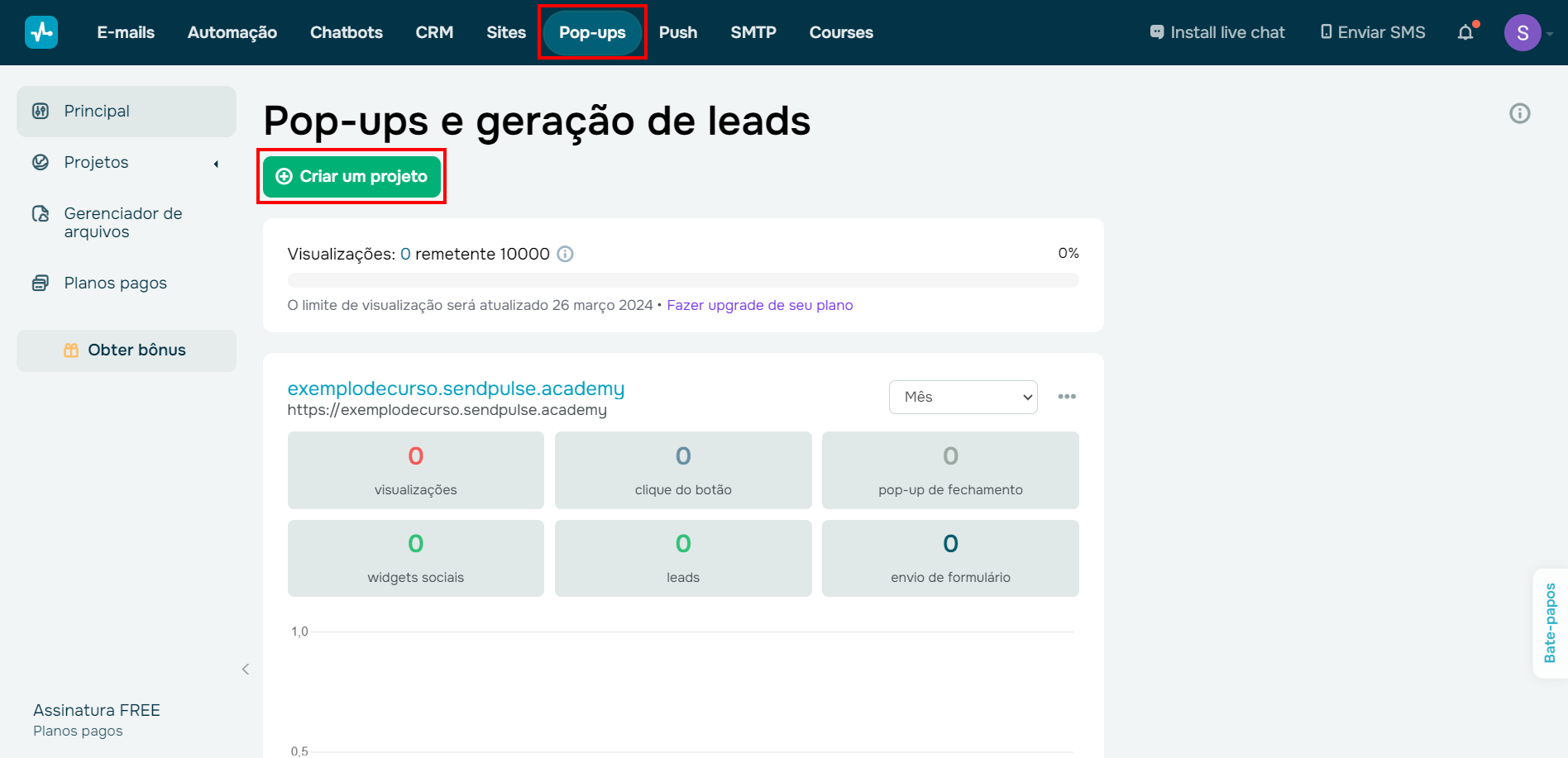This screenshot has width=1568, height=758.
Task: Click the envio de formulário stat card
Action: [x=950, y=558]
